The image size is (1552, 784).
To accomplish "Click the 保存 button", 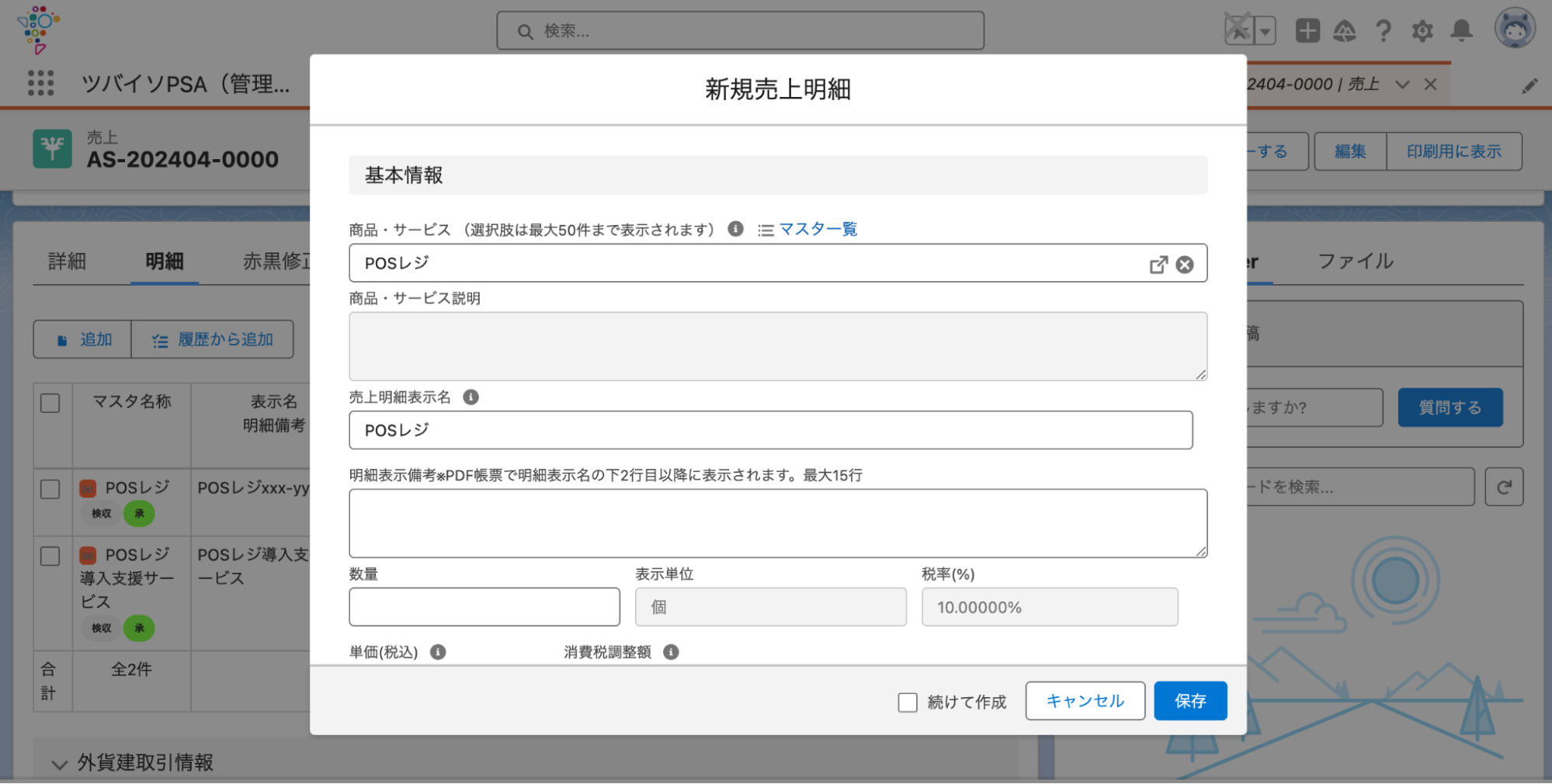I will (x=1190, y=701).
